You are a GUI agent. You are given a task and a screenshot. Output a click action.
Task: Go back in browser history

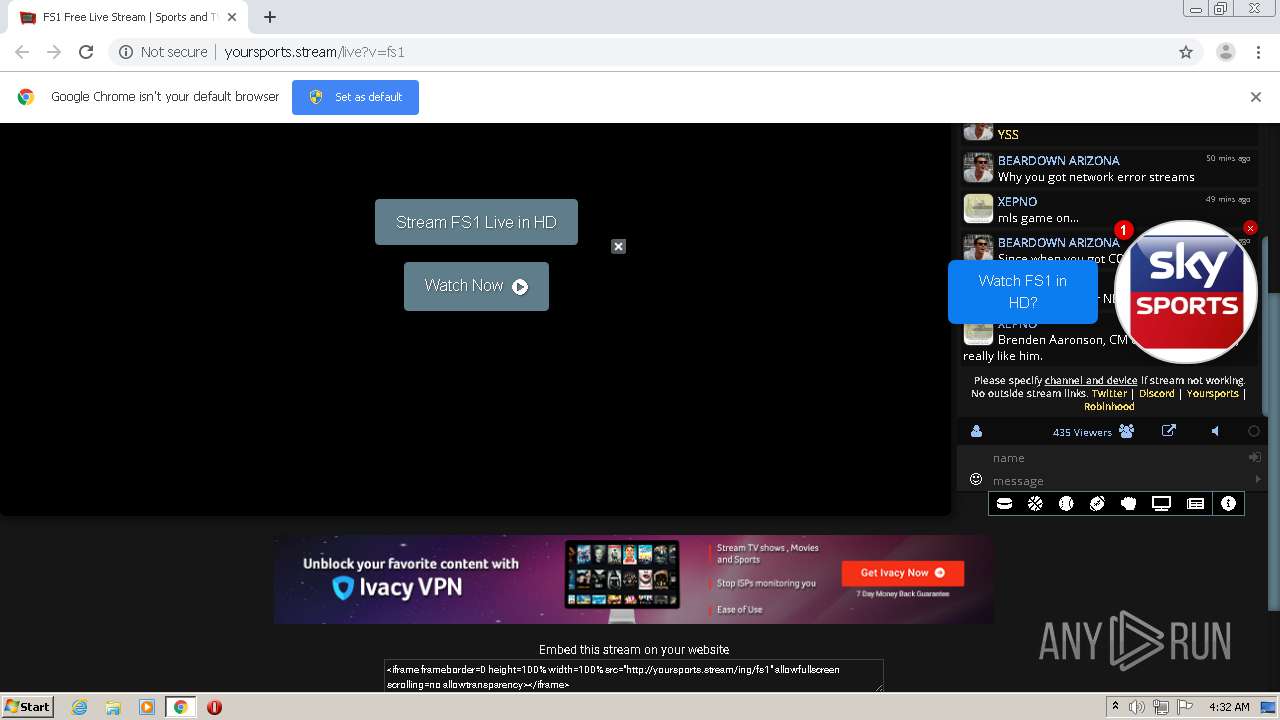point(22,52)
